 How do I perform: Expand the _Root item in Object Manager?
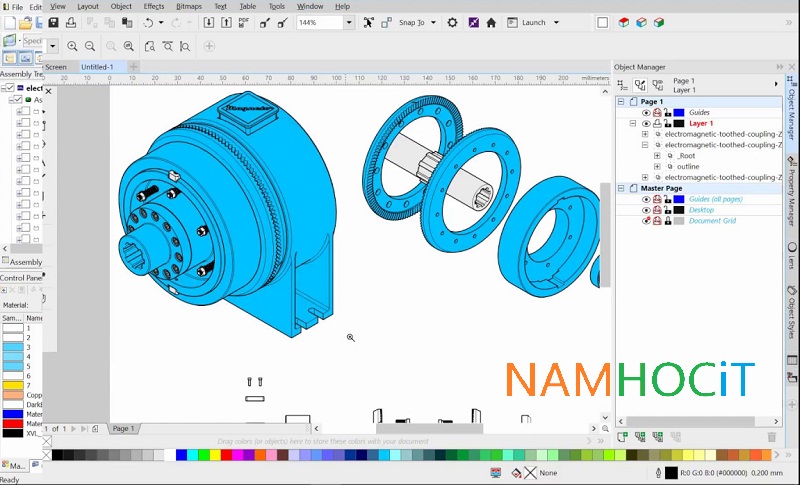(x=657, y=155)
